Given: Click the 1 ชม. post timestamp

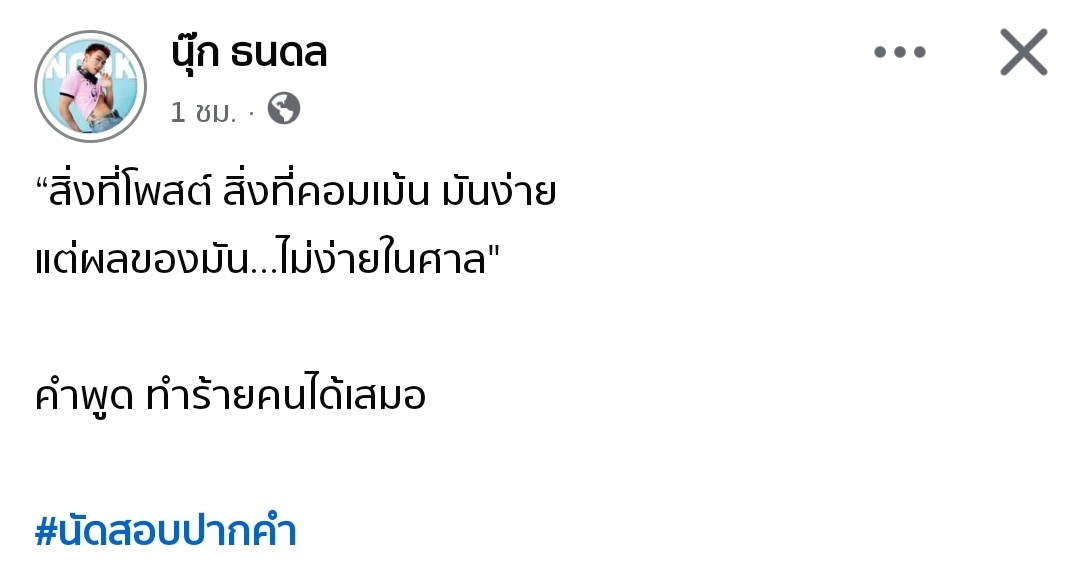Looking at the screenshot, I should pos(203,111).
